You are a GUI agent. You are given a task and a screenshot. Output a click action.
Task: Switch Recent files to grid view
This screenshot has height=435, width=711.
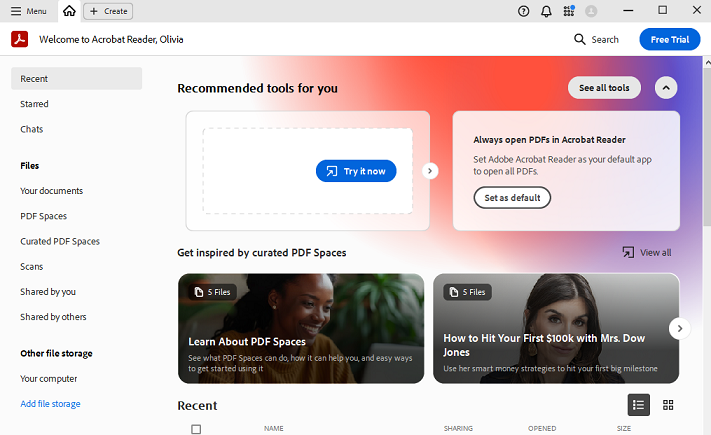point(668,405)
